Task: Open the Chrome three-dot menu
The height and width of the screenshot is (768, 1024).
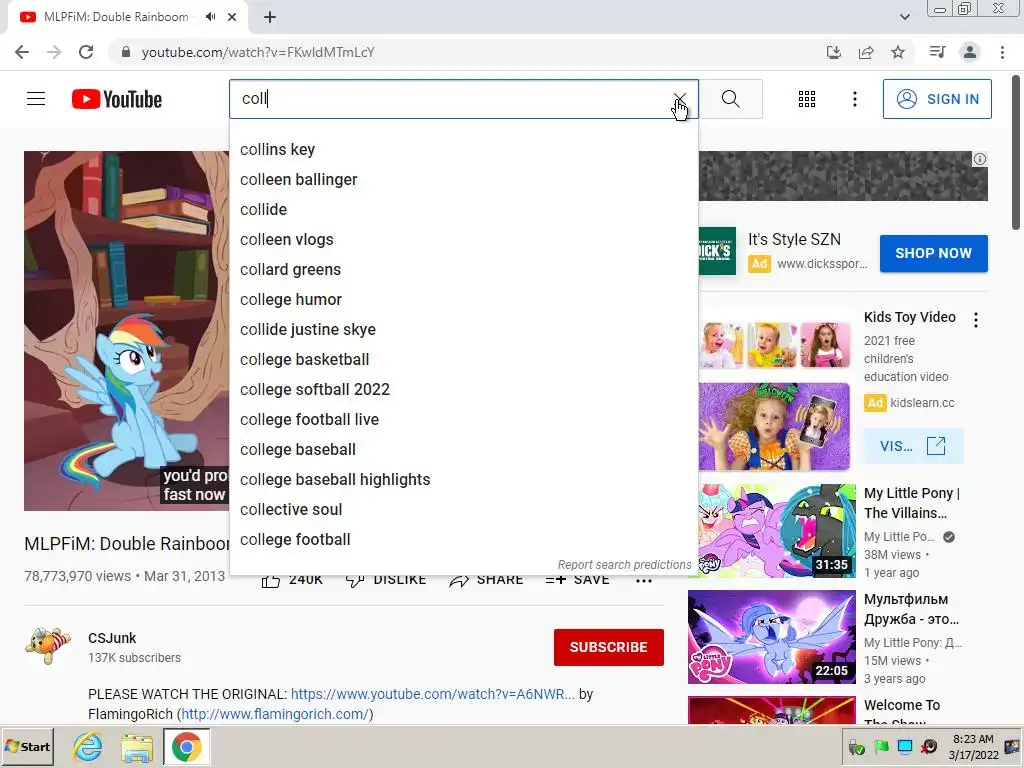Action: [1002, 52]
